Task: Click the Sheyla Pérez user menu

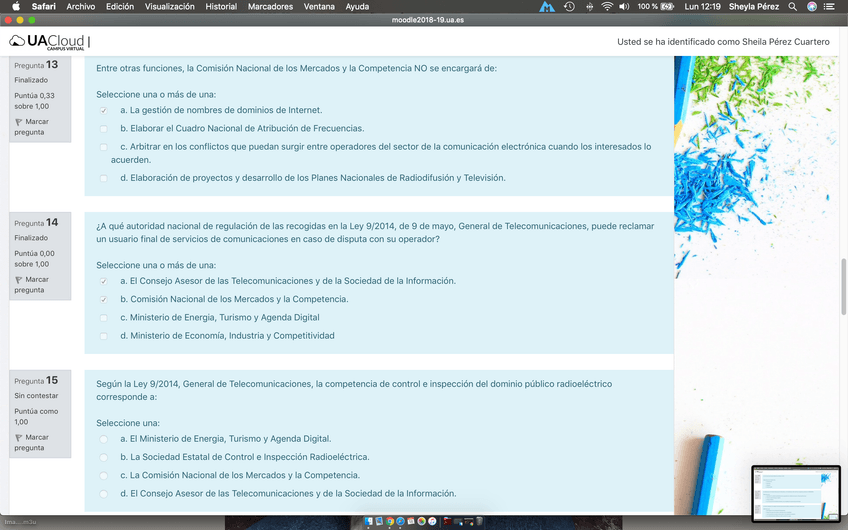Action: 755,6
